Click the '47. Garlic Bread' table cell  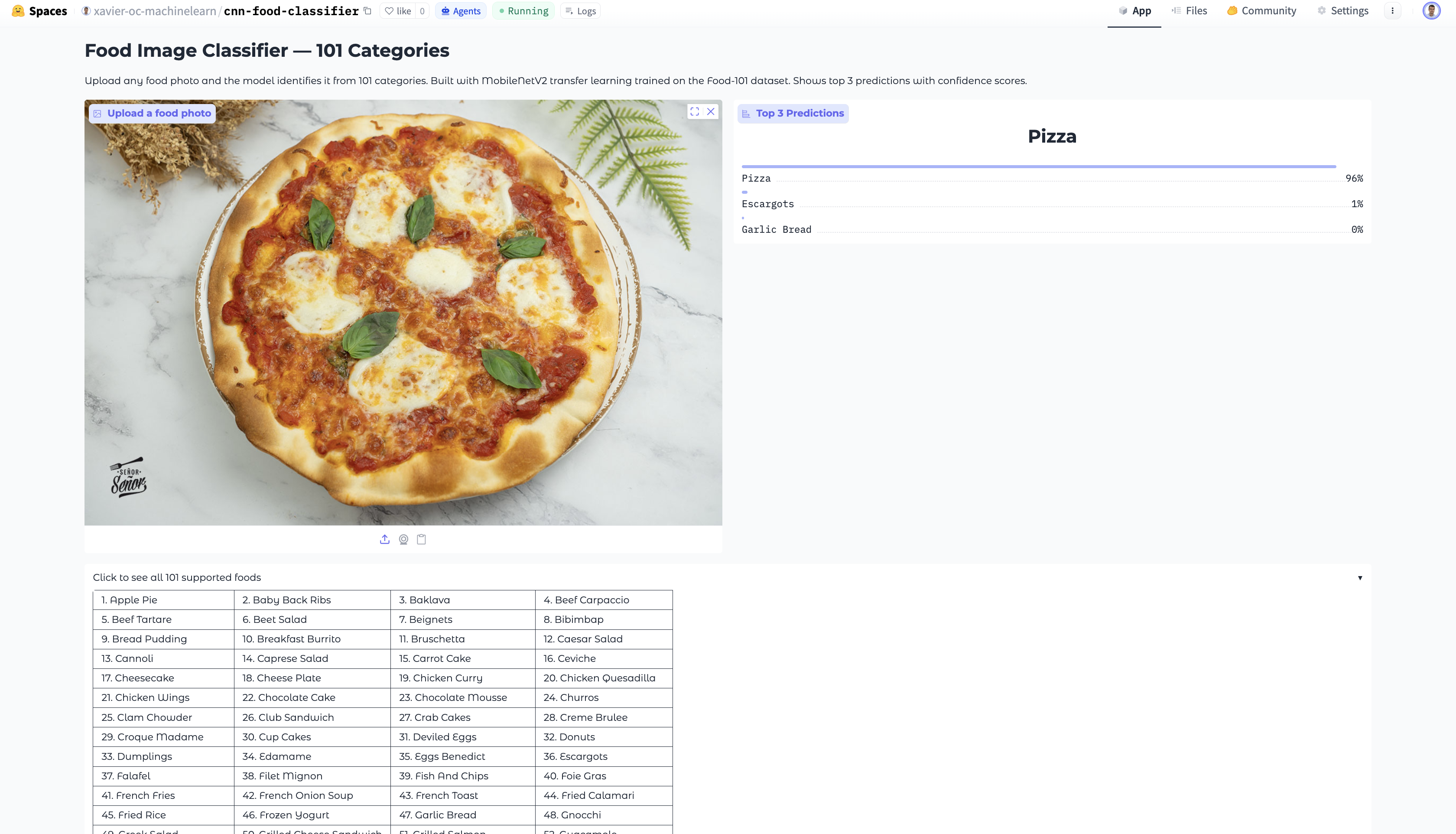[x=463, y=814]
